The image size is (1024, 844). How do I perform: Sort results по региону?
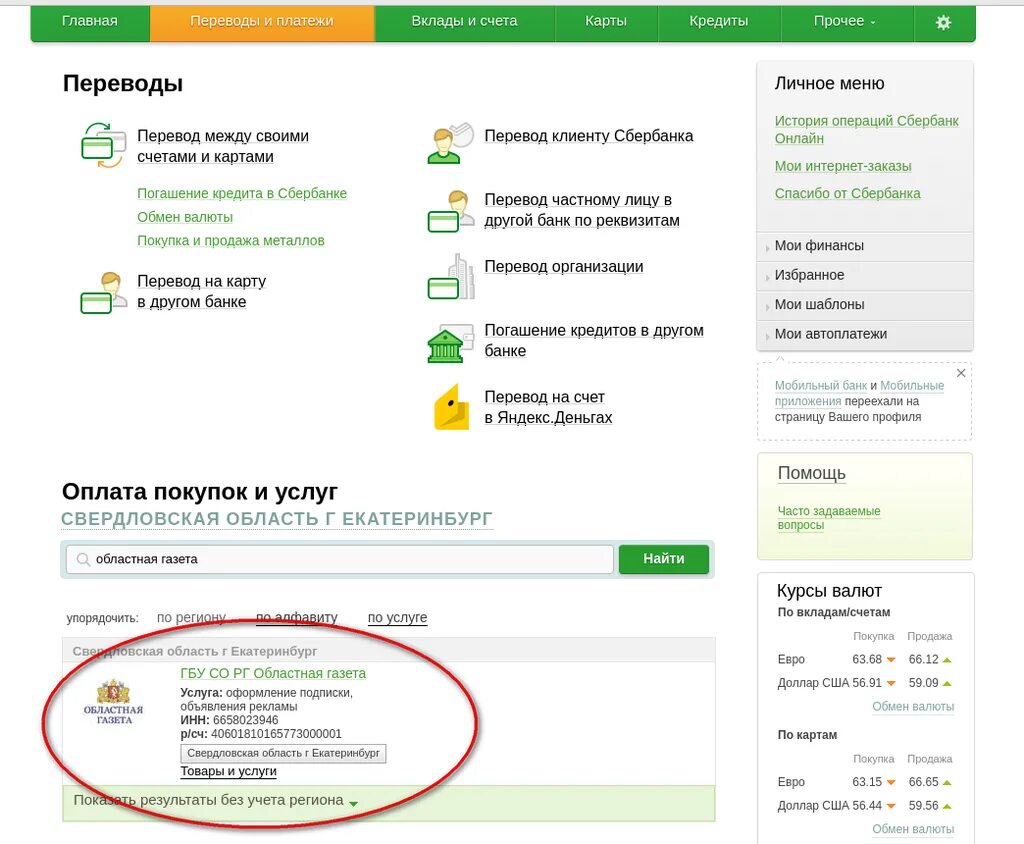click(x=191, y=617)
